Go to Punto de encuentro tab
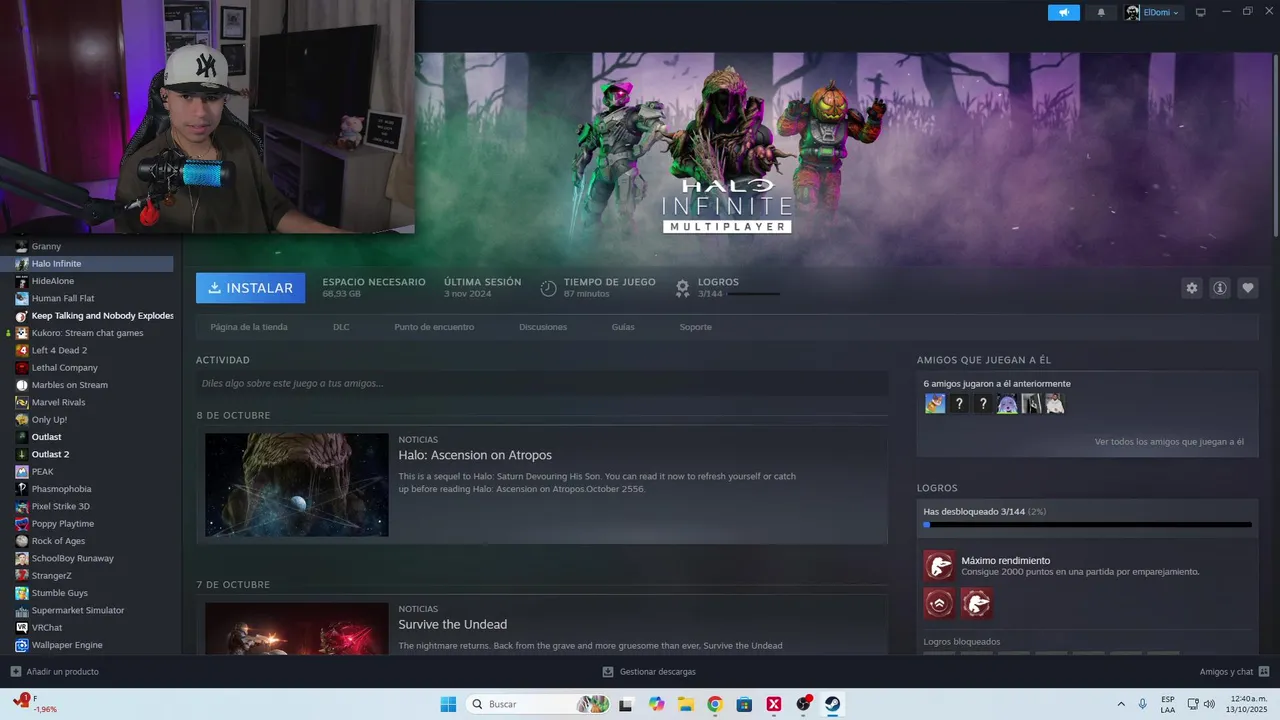Viewport: 1280px width, 720px height. 434,327
